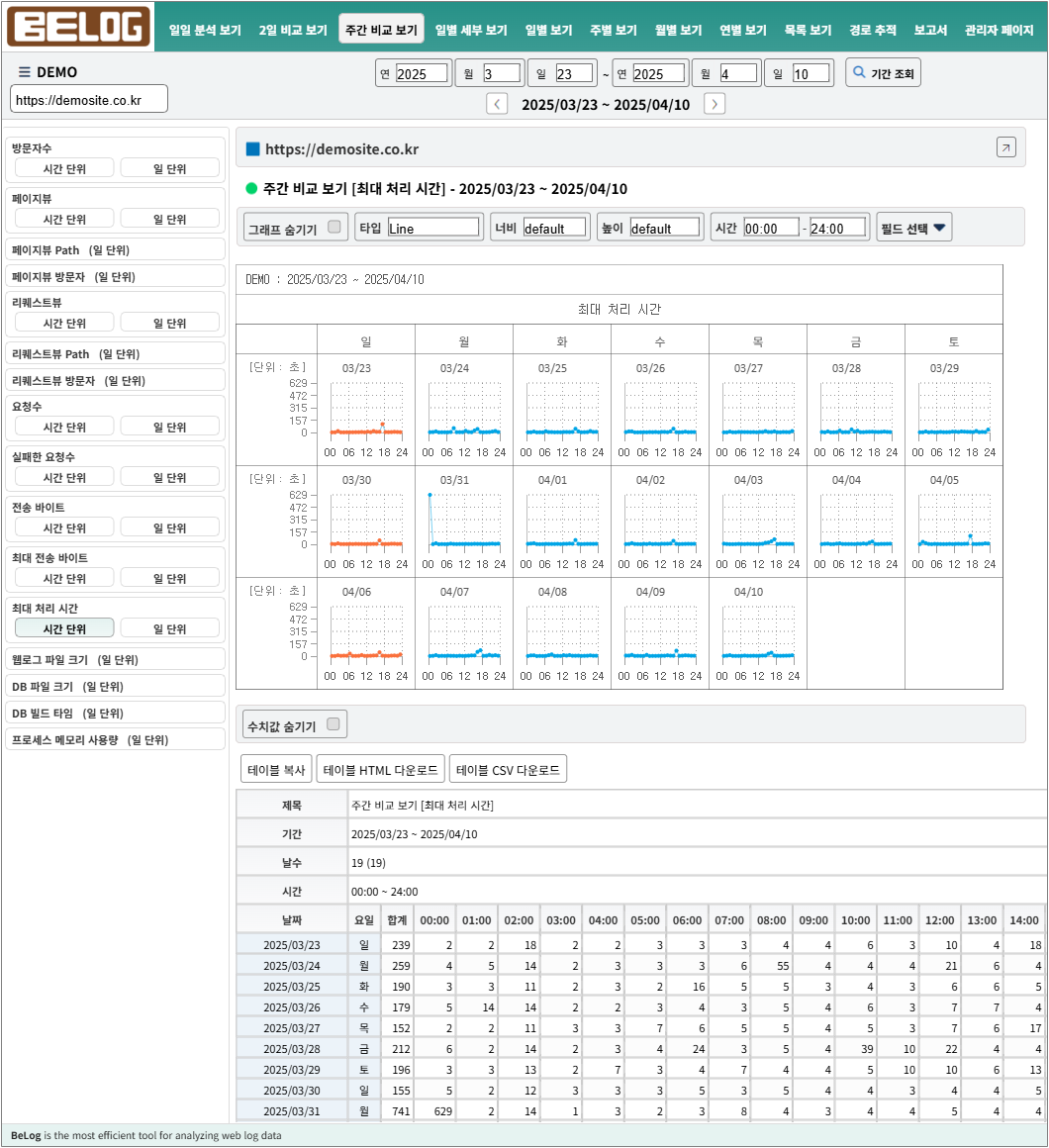Click the BELOG logo

[x=78, y=27]
